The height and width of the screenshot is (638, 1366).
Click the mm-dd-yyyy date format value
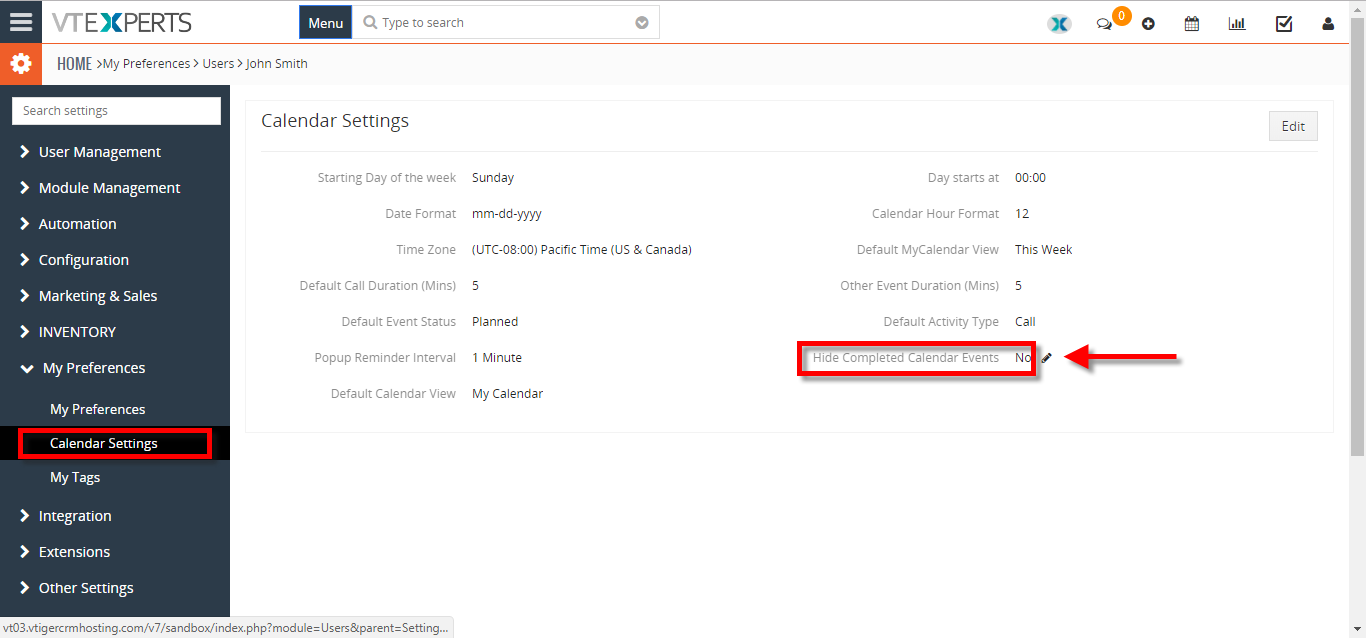[x=507, y=214]
